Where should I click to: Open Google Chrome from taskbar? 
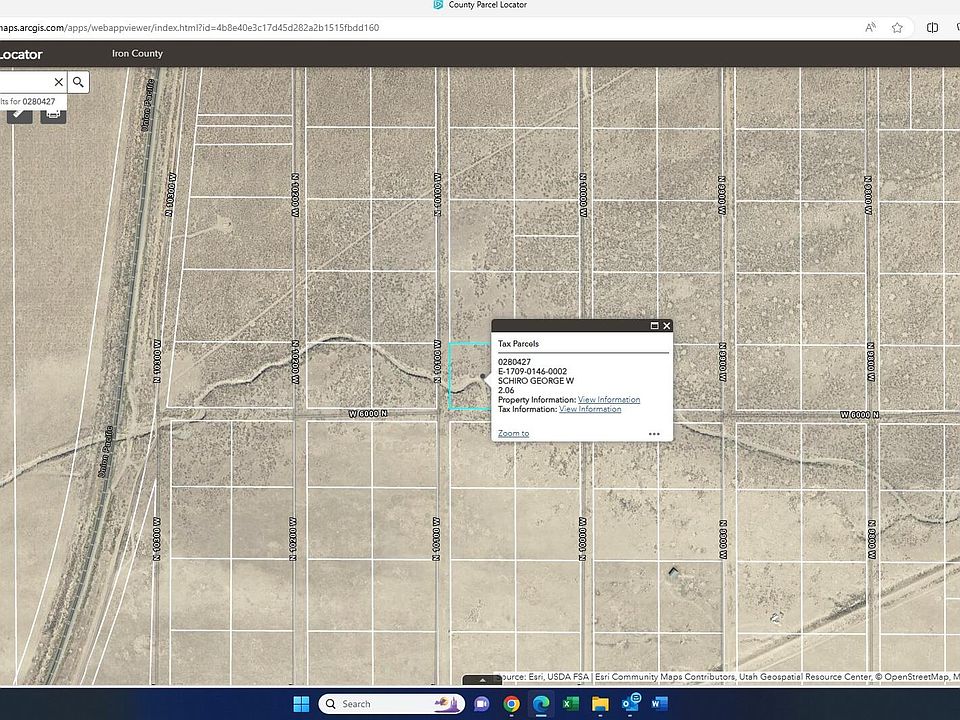(x=511, y=704)
